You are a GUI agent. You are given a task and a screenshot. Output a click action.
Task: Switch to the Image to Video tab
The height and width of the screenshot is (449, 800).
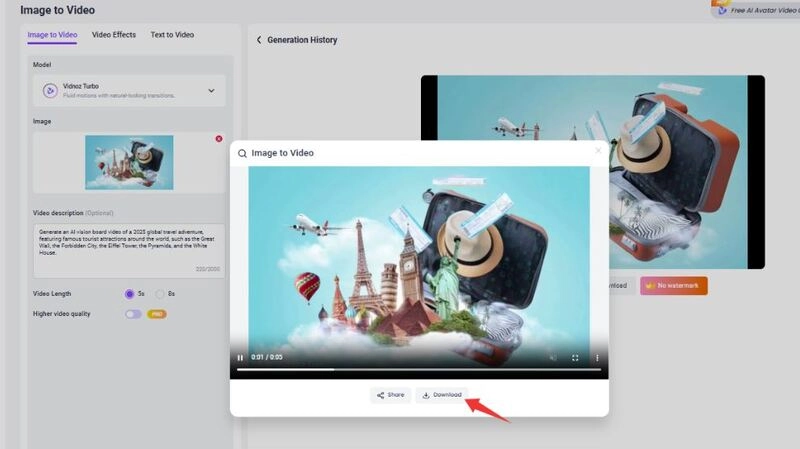tap(52, 35)
